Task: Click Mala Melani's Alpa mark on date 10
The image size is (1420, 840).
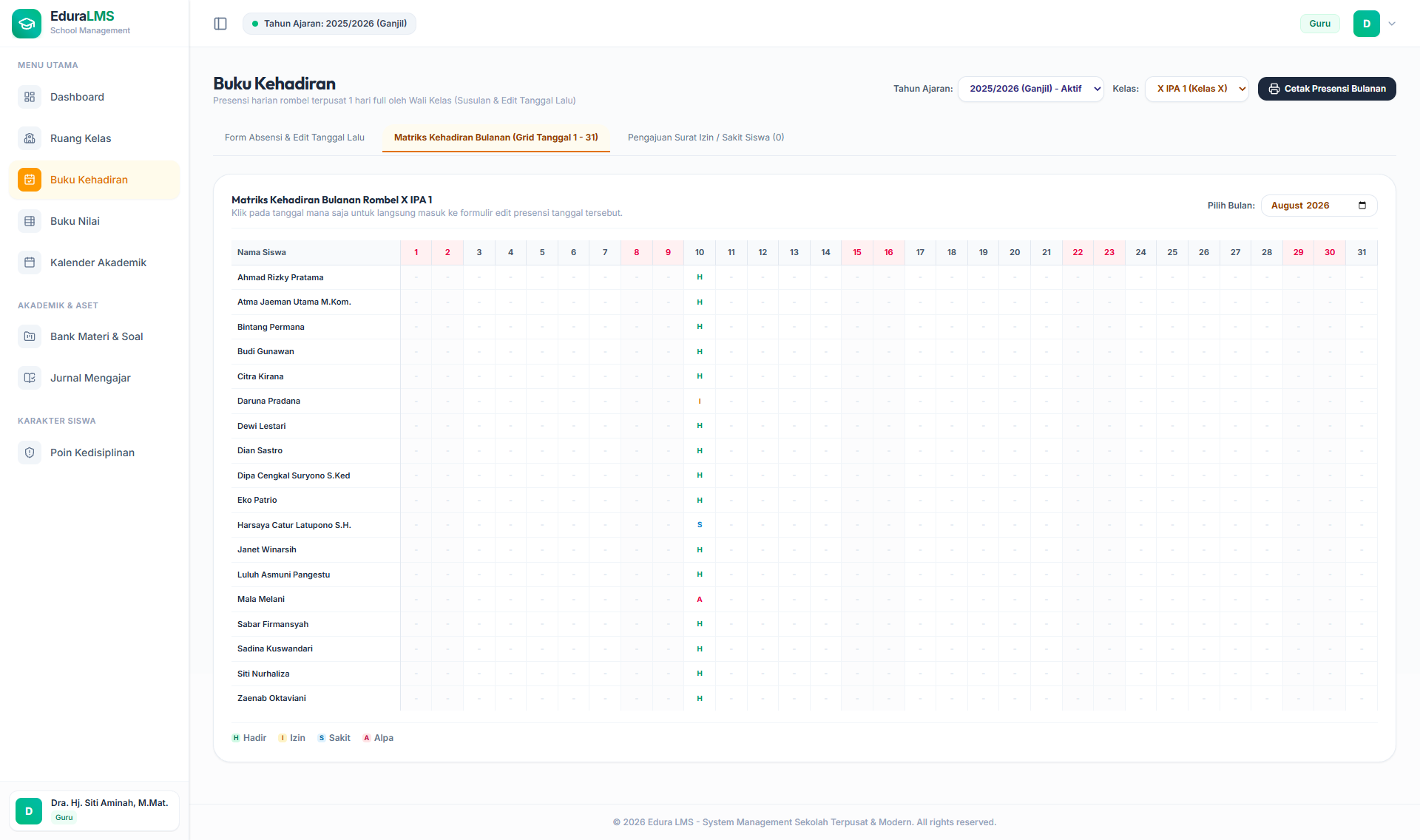Action: 700,599
